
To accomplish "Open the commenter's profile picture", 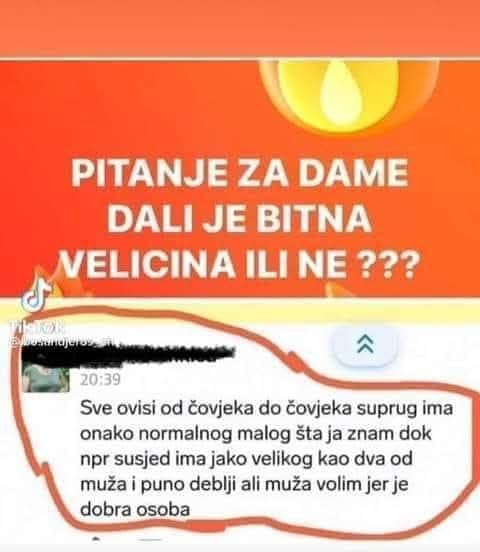I will [46, 377].
